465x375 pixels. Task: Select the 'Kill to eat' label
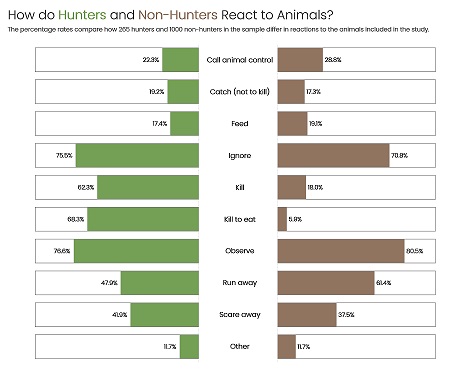coord(240,219)
